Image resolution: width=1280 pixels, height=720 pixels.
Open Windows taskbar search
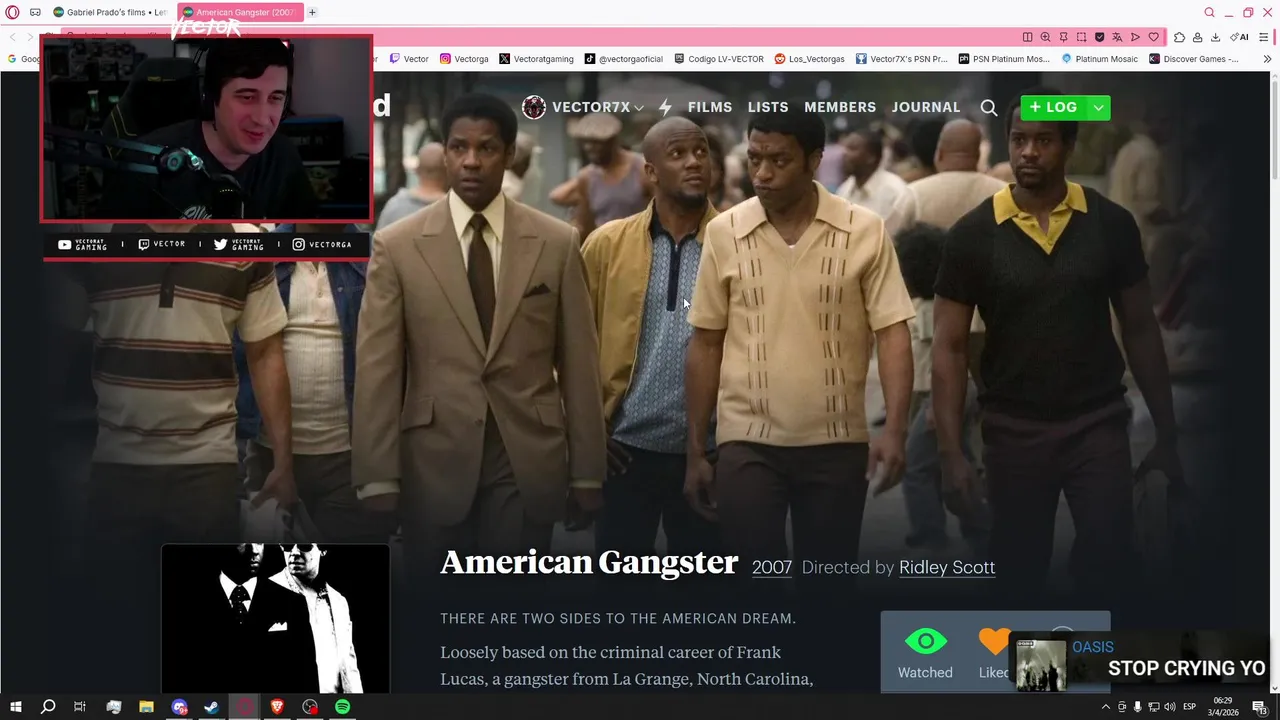pos(47,707)
